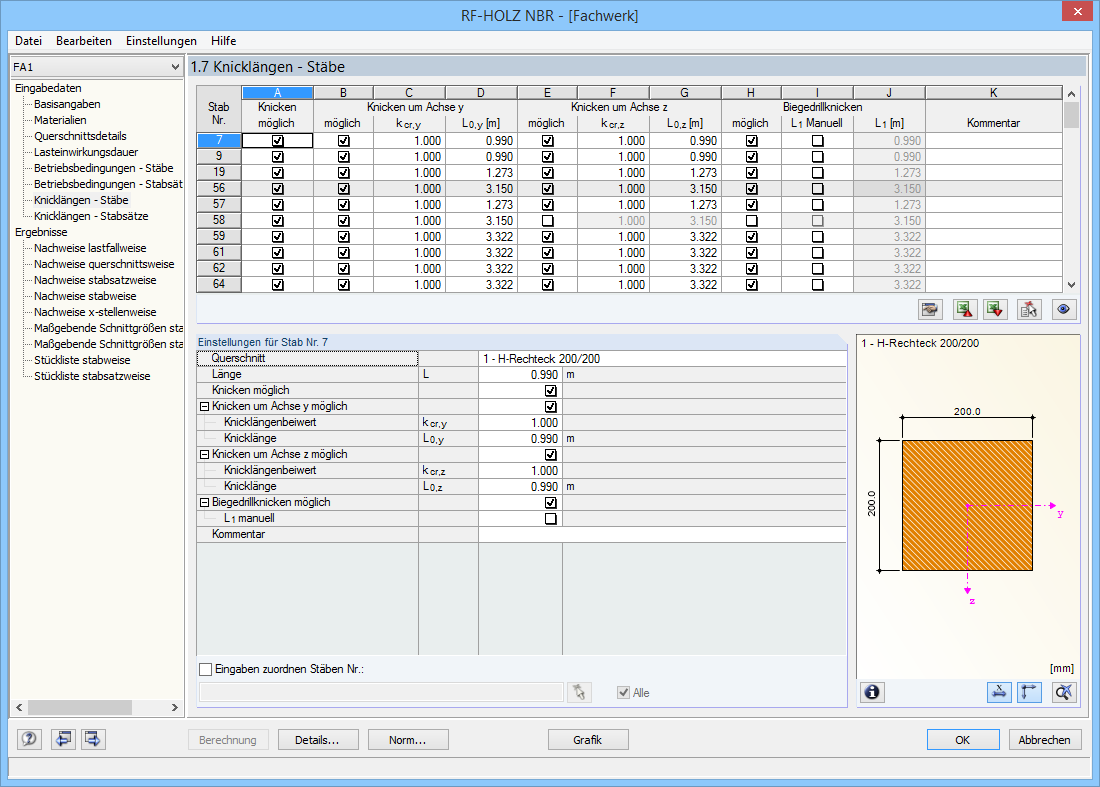
Task: Go to previous input table icon
Action: tap(63, 739)
